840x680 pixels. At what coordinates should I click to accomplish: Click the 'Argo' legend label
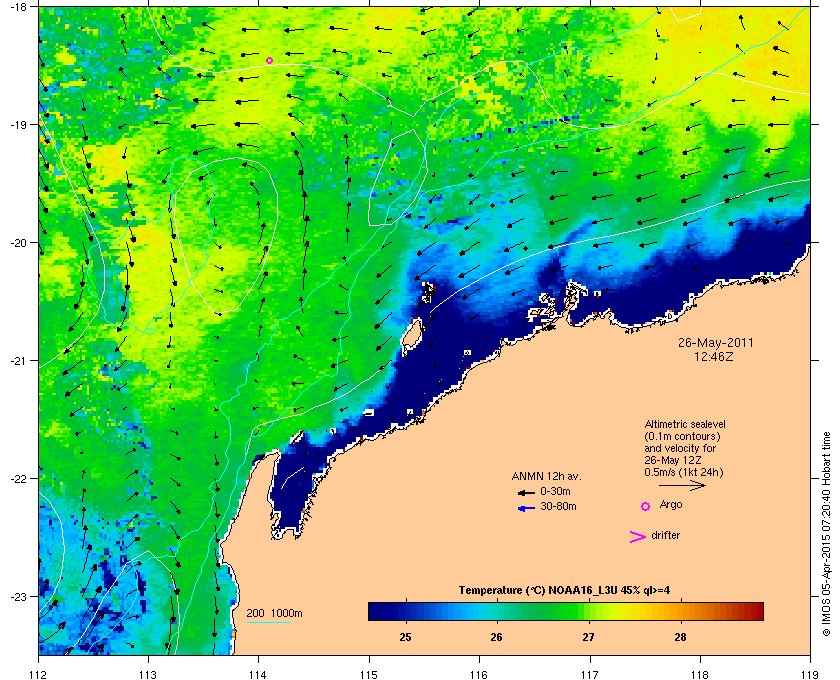coord(671,505)
